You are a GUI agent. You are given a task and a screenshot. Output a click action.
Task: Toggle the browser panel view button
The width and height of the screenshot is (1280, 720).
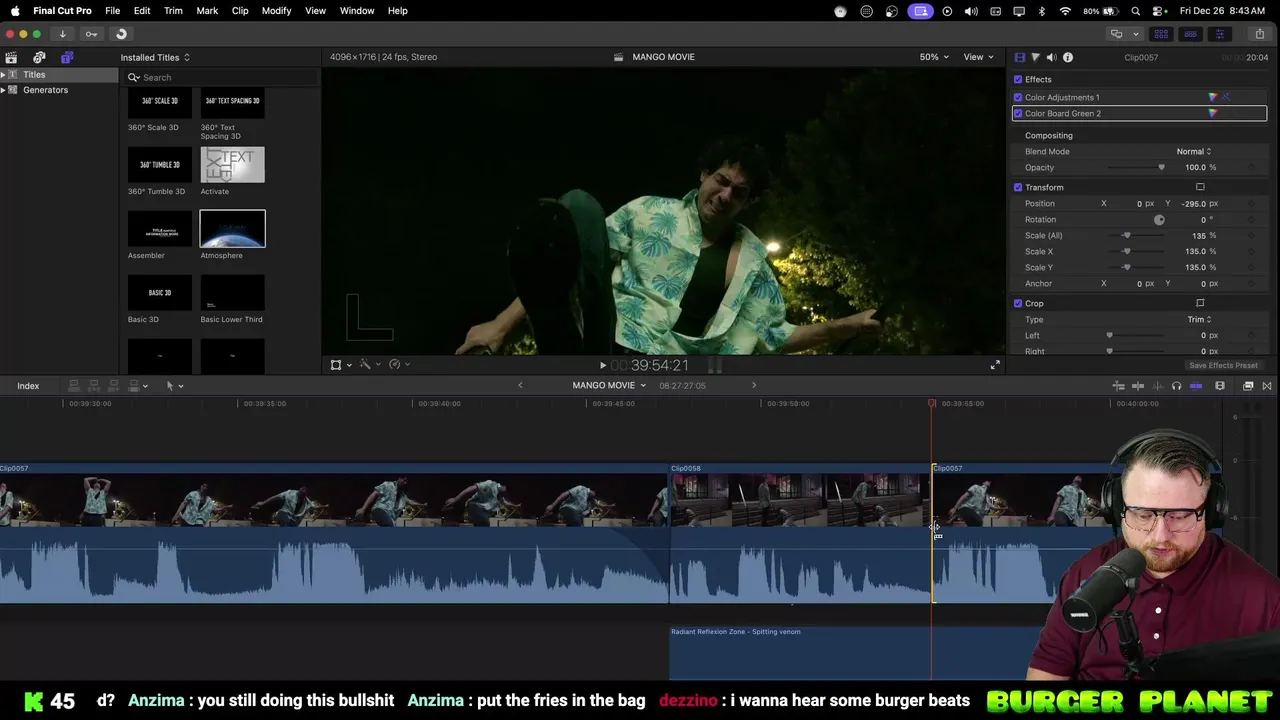click(x=1161, y=34)
